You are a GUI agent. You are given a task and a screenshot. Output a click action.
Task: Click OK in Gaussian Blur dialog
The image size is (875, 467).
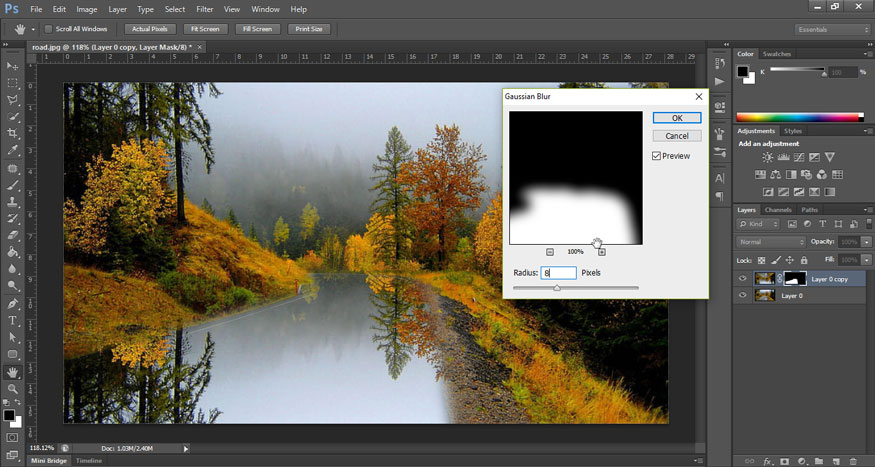pyautogui.click(x=676, y=118)
